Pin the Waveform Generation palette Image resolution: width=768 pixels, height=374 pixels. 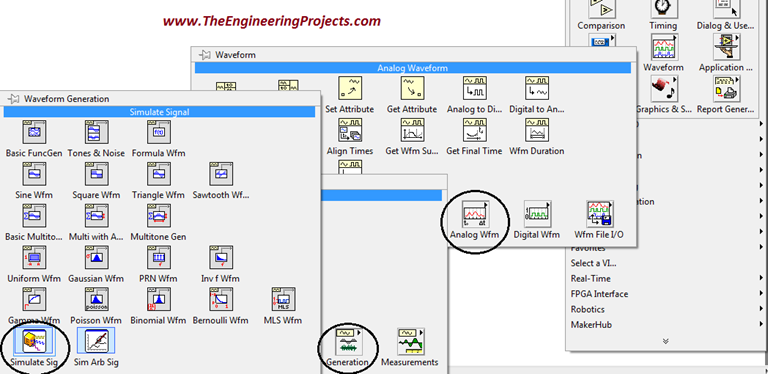coord(13,98)
